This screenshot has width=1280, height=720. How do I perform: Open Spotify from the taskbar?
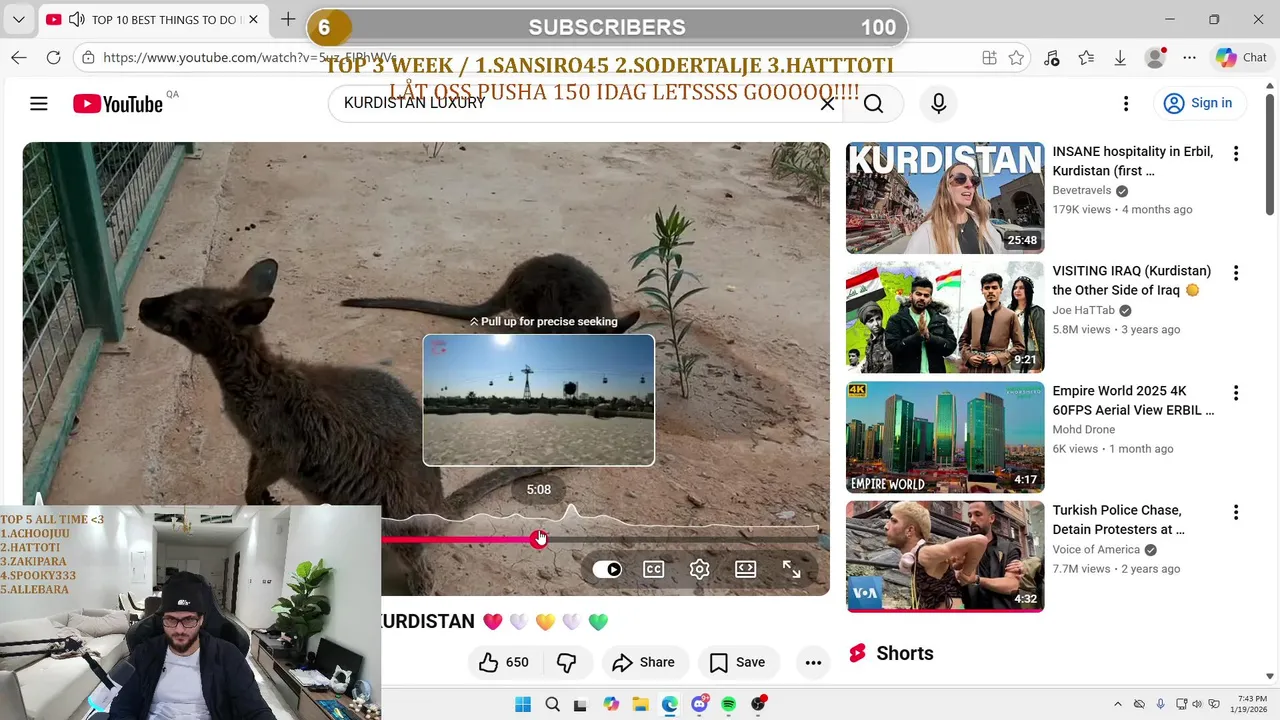coord(728,704)
